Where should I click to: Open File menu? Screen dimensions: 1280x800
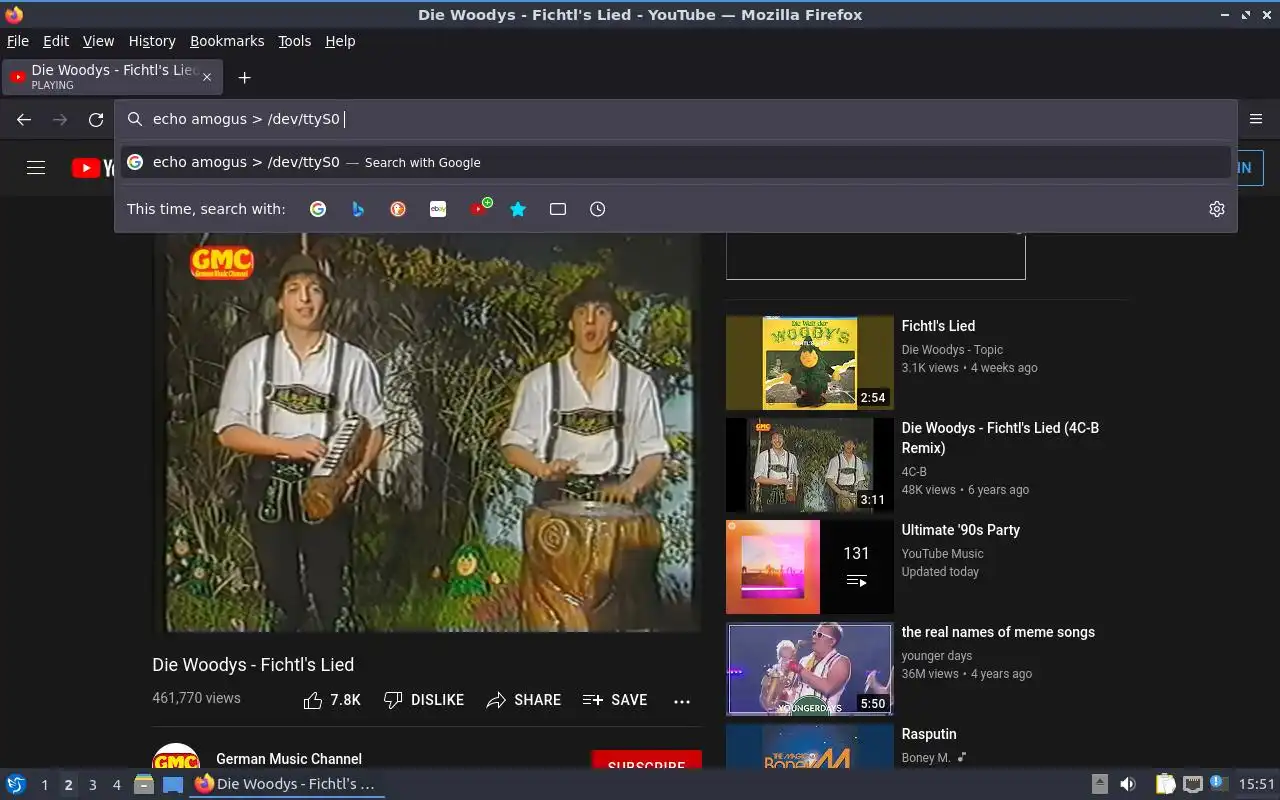tap(18, 41)
